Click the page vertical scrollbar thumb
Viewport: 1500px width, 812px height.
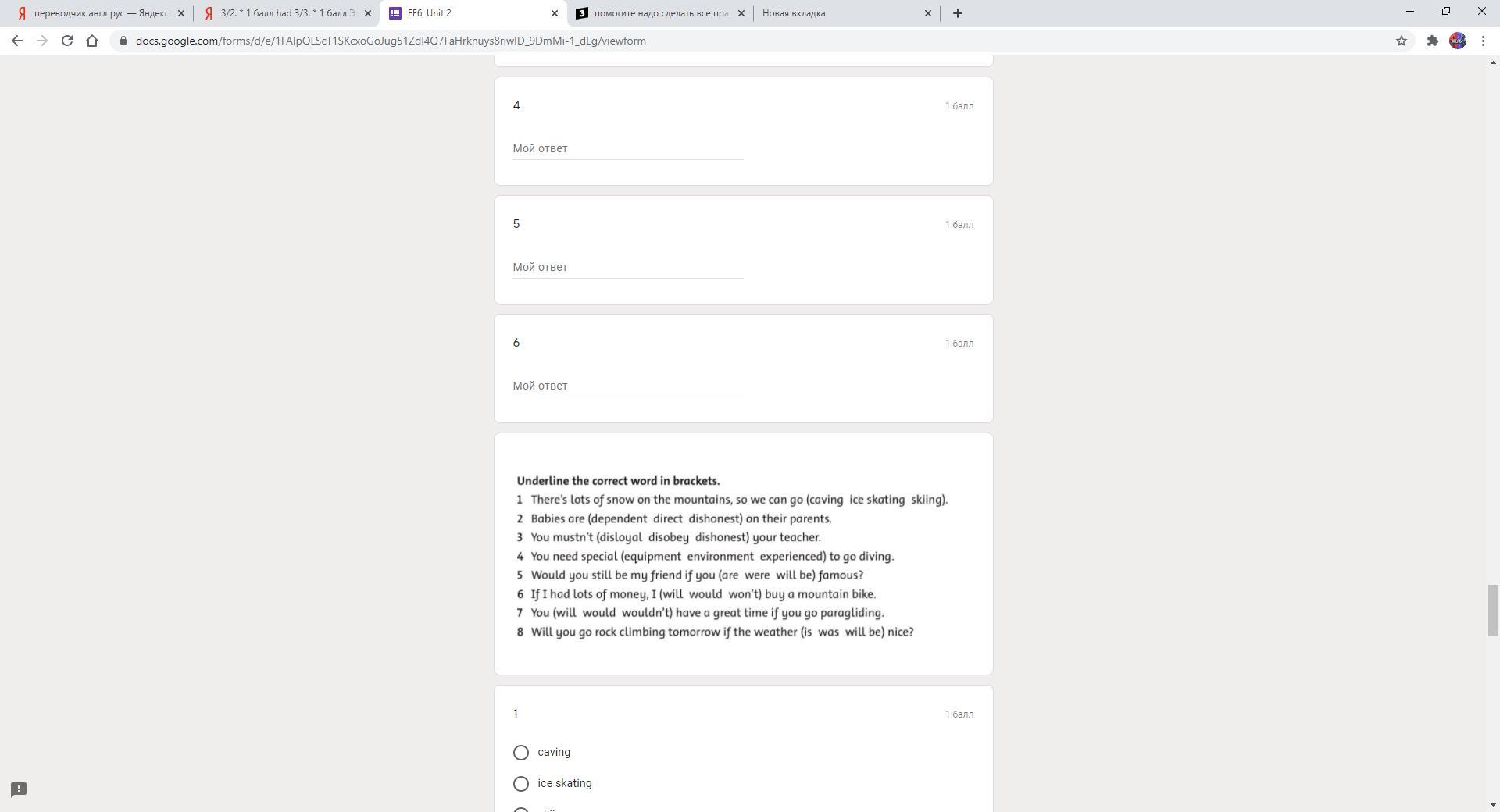(1493, 610)
